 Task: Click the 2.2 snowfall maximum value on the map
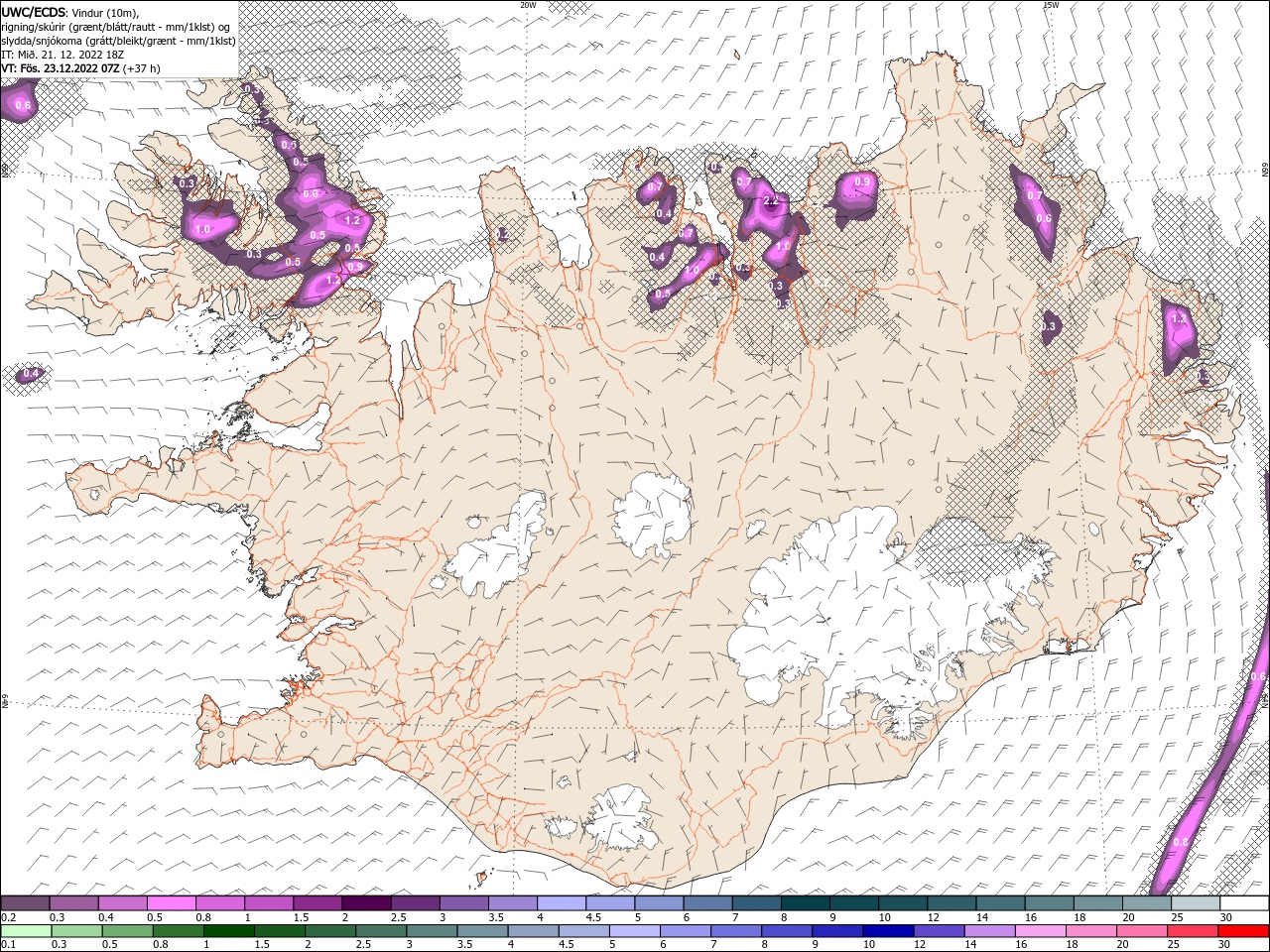coord(771,201)
